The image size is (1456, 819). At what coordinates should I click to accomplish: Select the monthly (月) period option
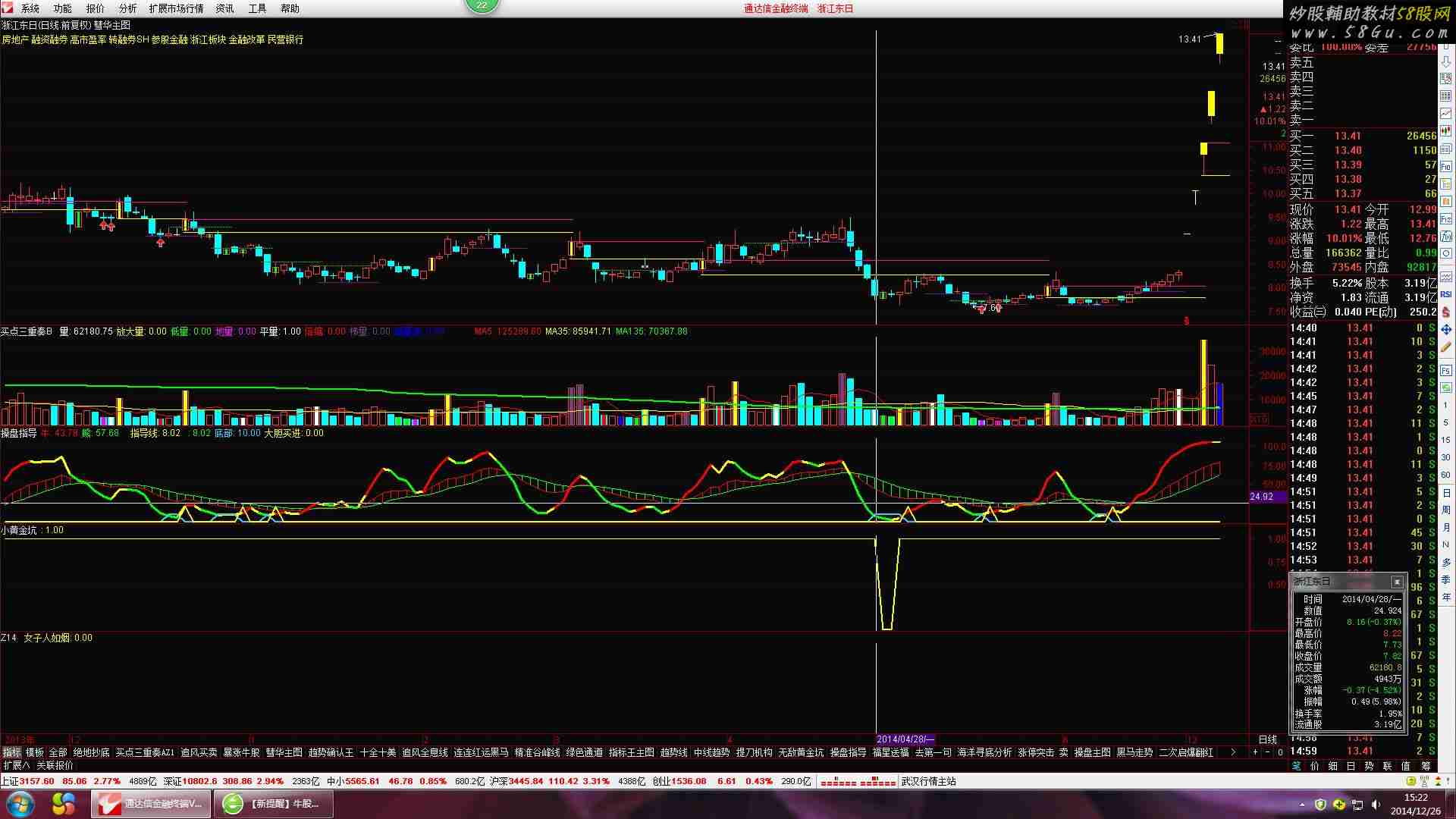(1446, 527)
